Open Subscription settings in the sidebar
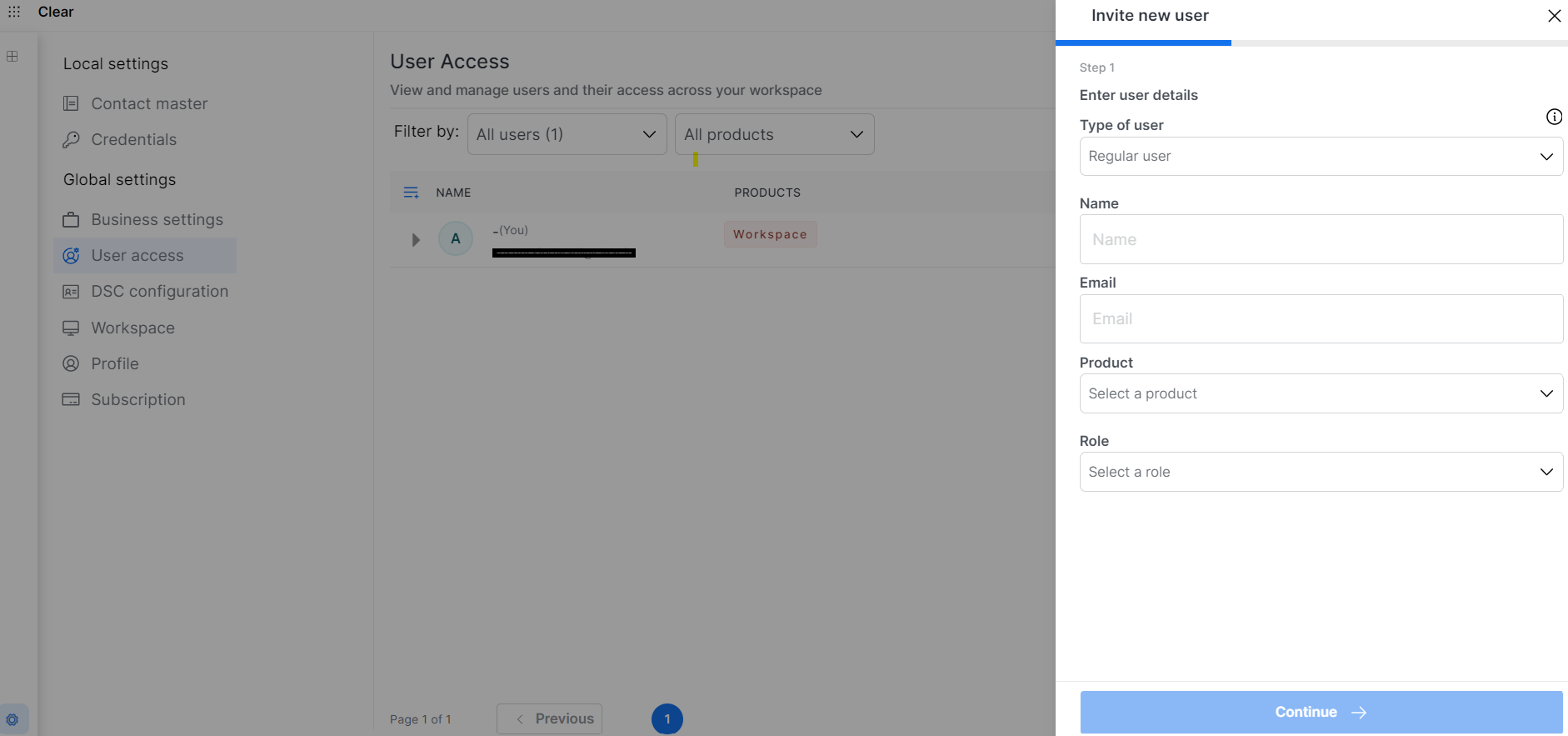Image resolution: width=1568 pixels, height=736 pixels. (138, 400)
